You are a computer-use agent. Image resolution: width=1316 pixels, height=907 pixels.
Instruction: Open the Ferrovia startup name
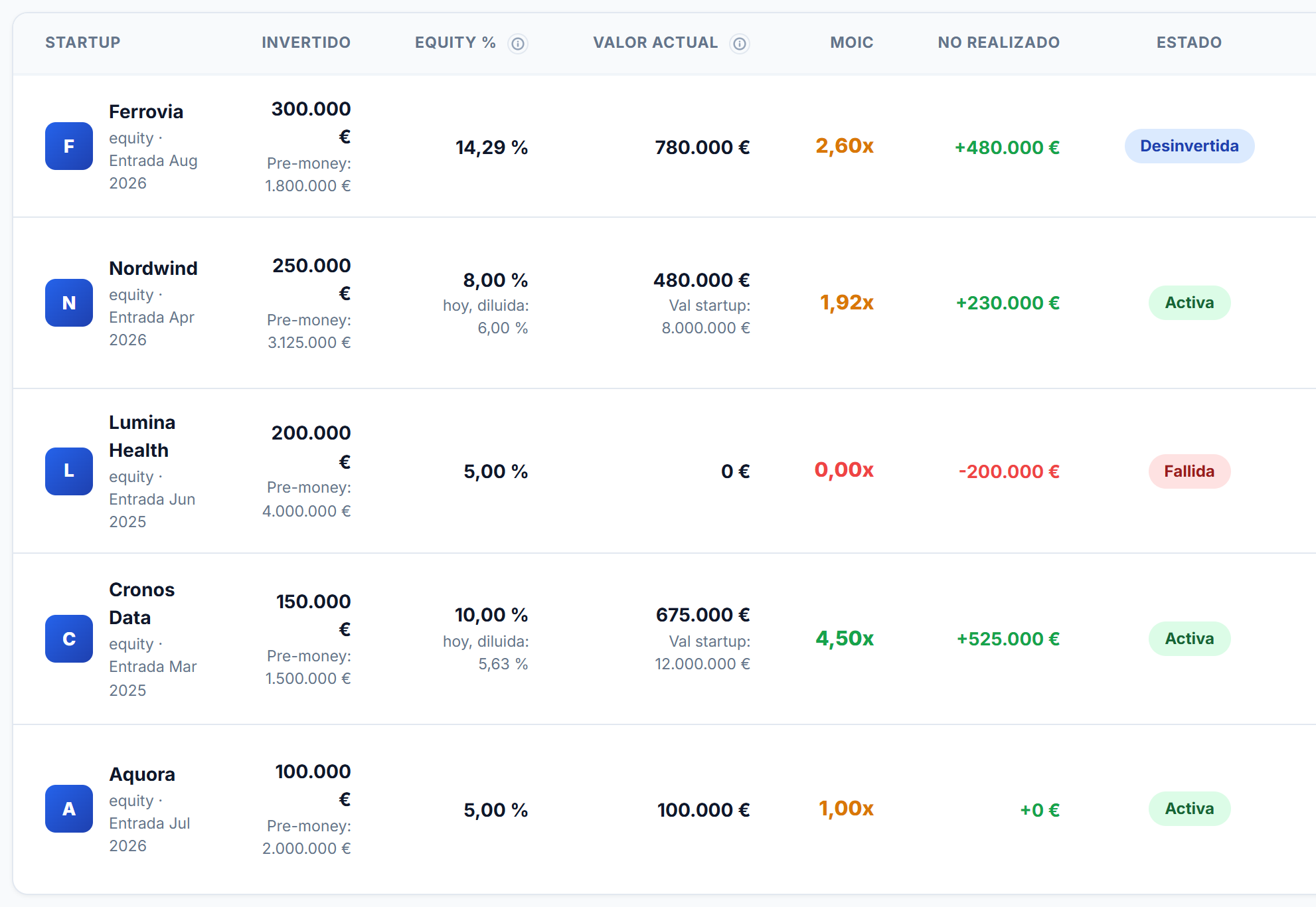click(146, 112)
